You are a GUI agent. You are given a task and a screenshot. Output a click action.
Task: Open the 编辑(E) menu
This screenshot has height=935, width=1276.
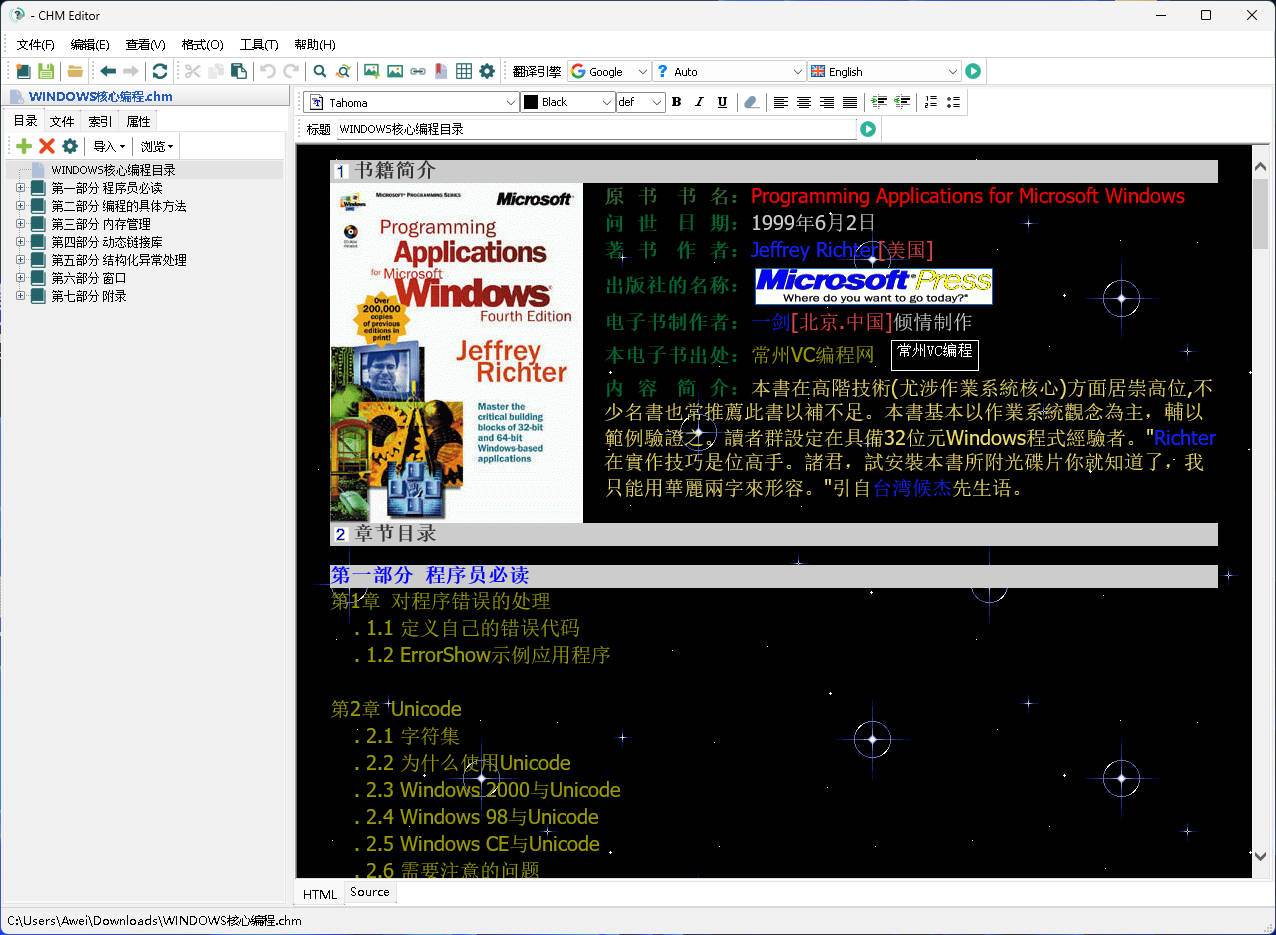tap(90, 44)
